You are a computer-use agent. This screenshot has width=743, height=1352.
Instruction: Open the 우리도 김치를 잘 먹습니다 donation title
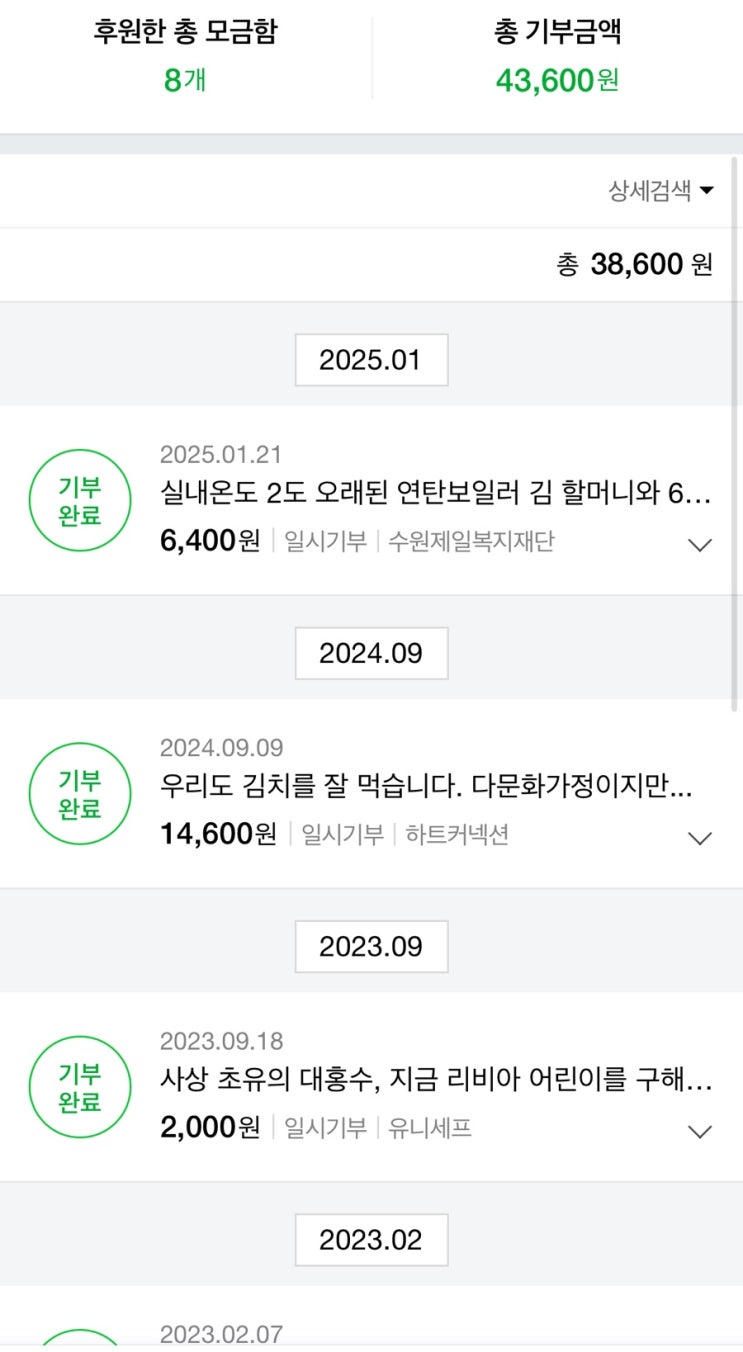[425, 787]
